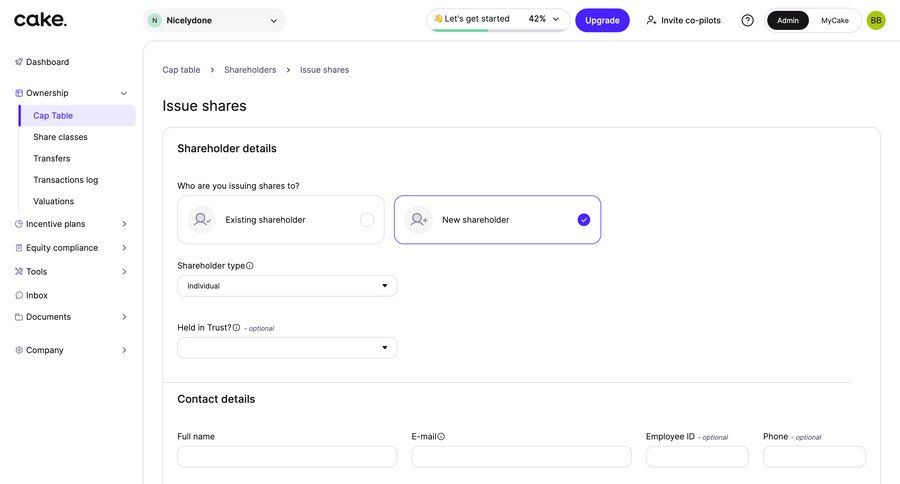Click the Held in Trust info icon
The height and width of the screenshot is (484, 900).
(x=236, y=328)
